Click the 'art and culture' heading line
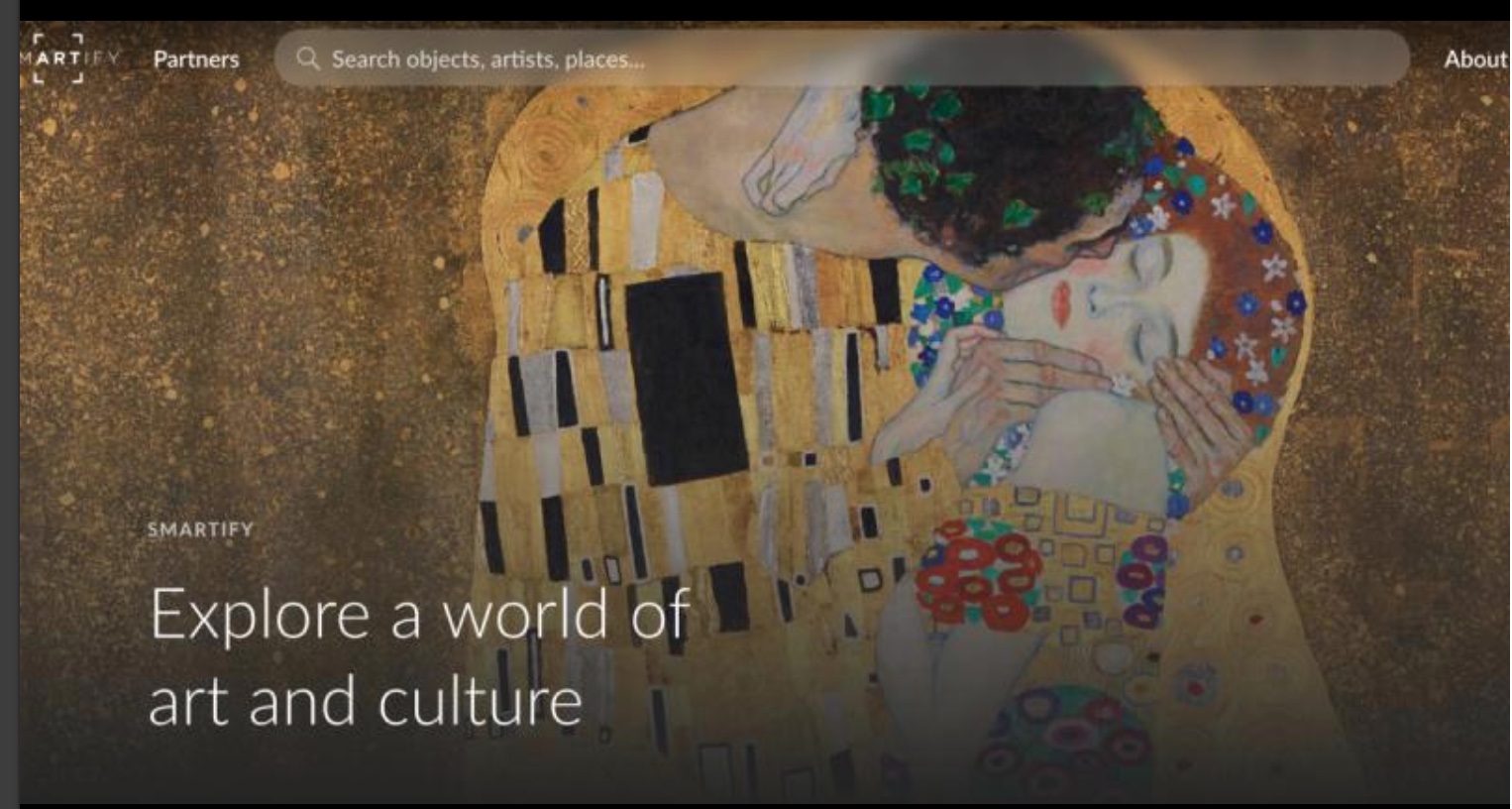The width and height of the screenshot is (1512, 809). tap(365, 701)
